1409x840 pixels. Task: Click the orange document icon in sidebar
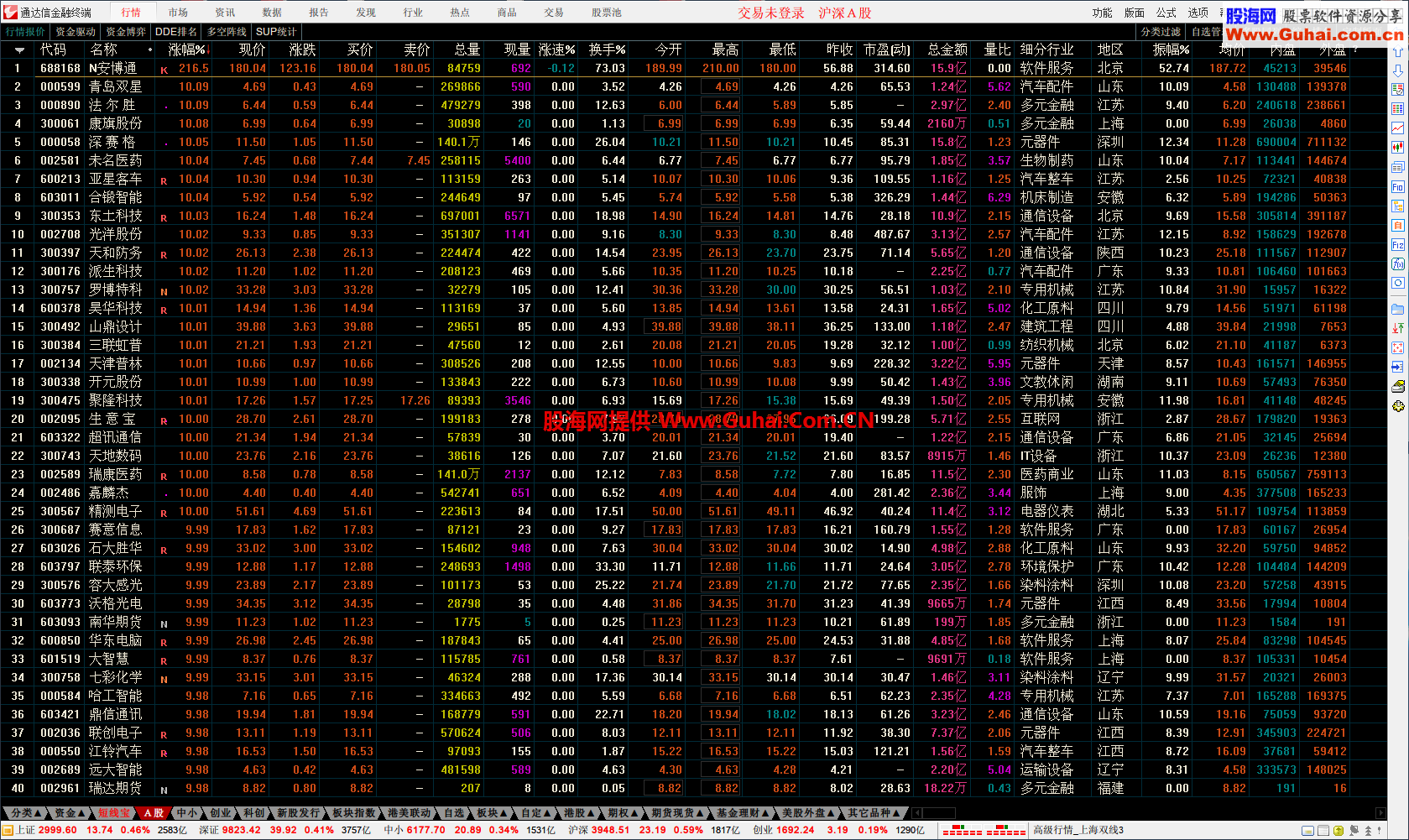pyautogui.click(x=1397, y=226)
